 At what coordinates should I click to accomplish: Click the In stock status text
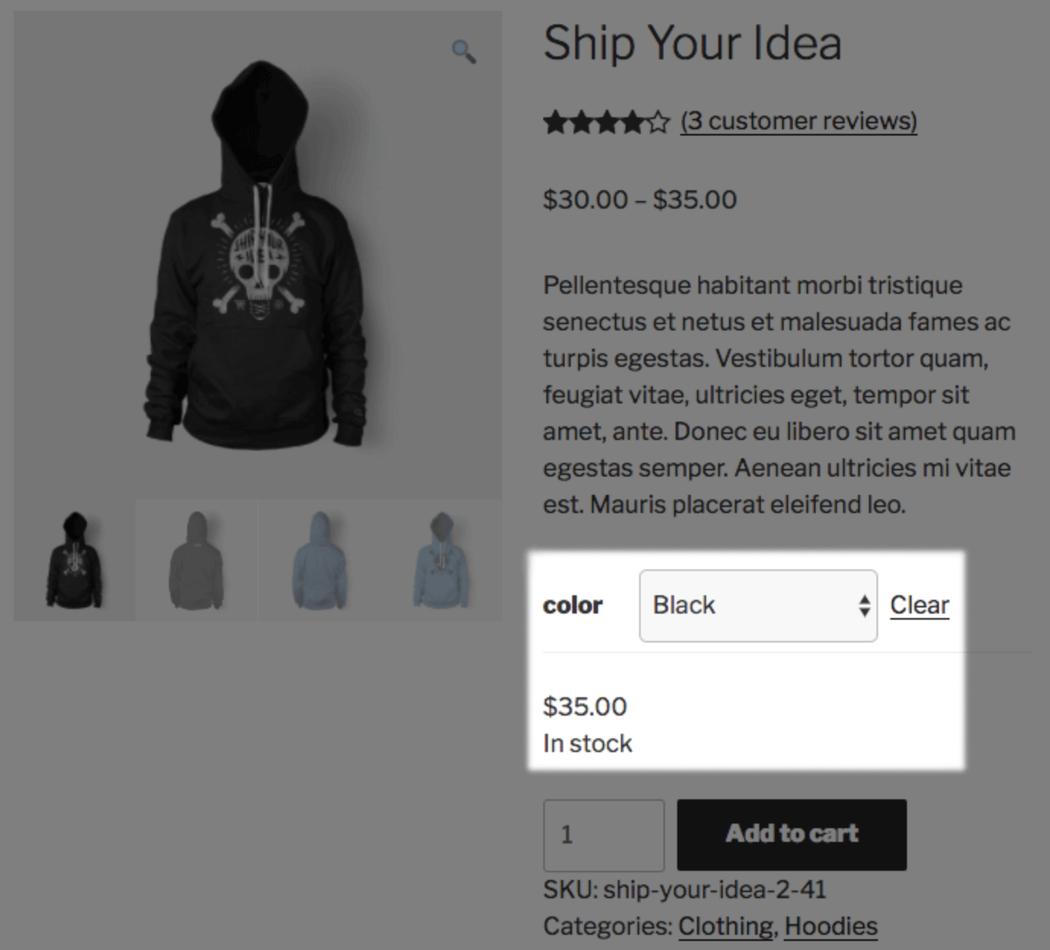tap(586, 743)
